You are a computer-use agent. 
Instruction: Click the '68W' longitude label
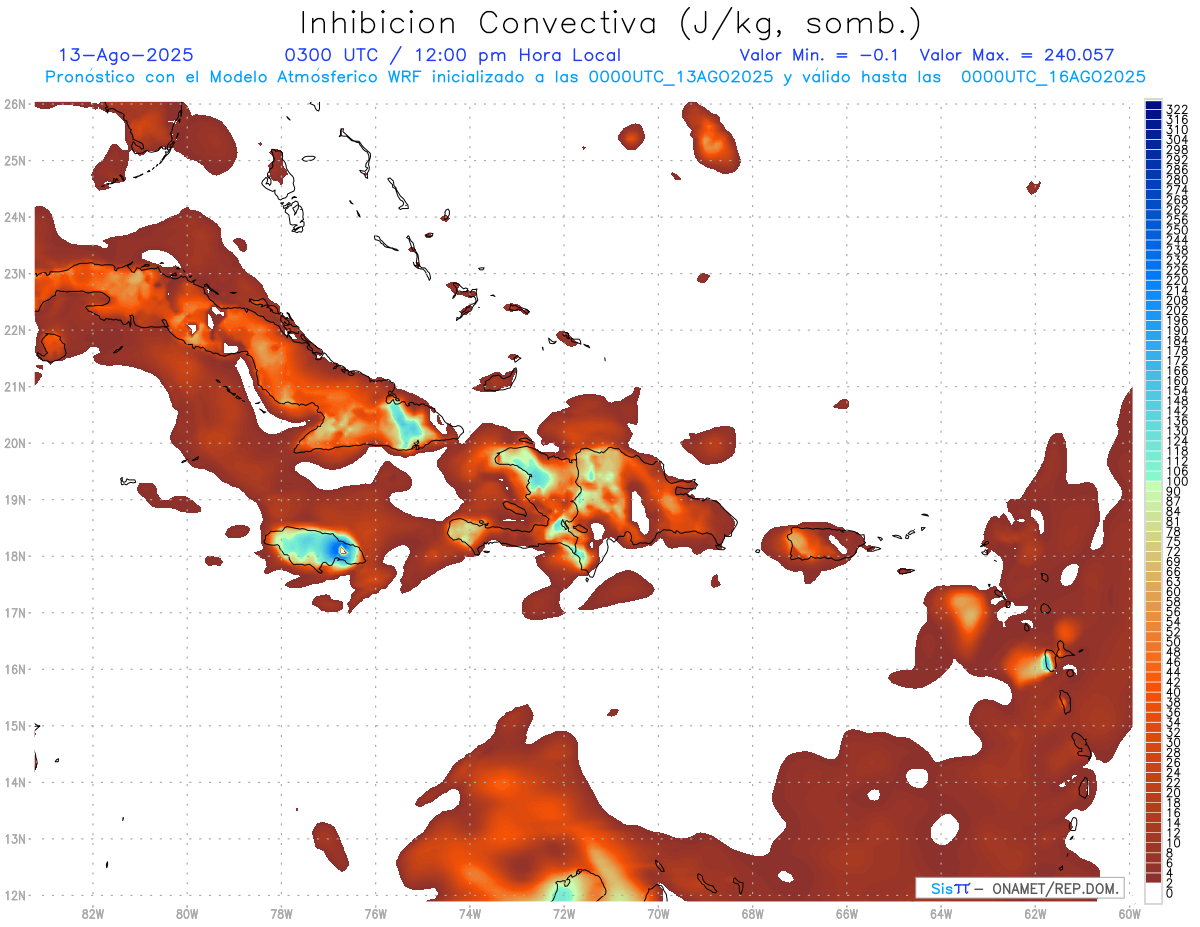point(753,913)
